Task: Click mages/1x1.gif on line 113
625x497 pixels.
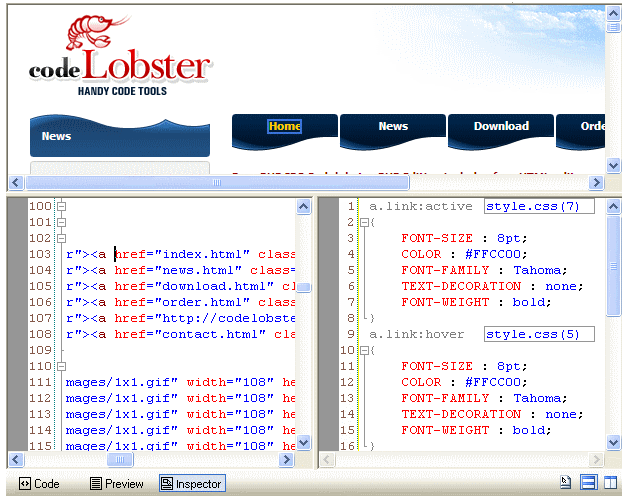Action: 122,414
